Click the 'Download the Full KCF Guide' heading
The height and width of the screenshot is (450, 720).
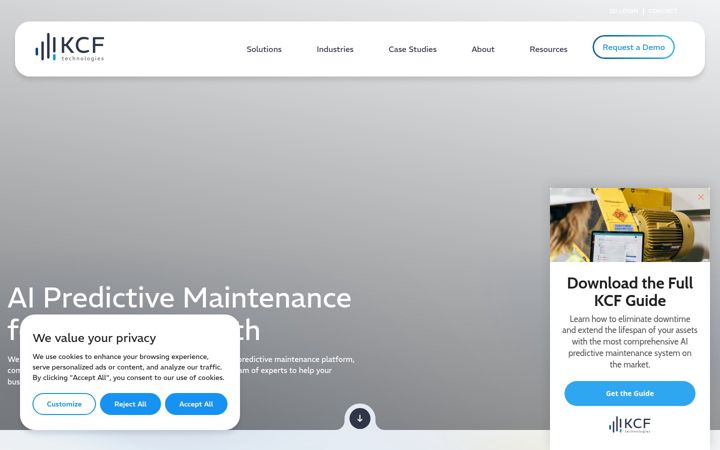pyautogui.click(x=630, y=292)
